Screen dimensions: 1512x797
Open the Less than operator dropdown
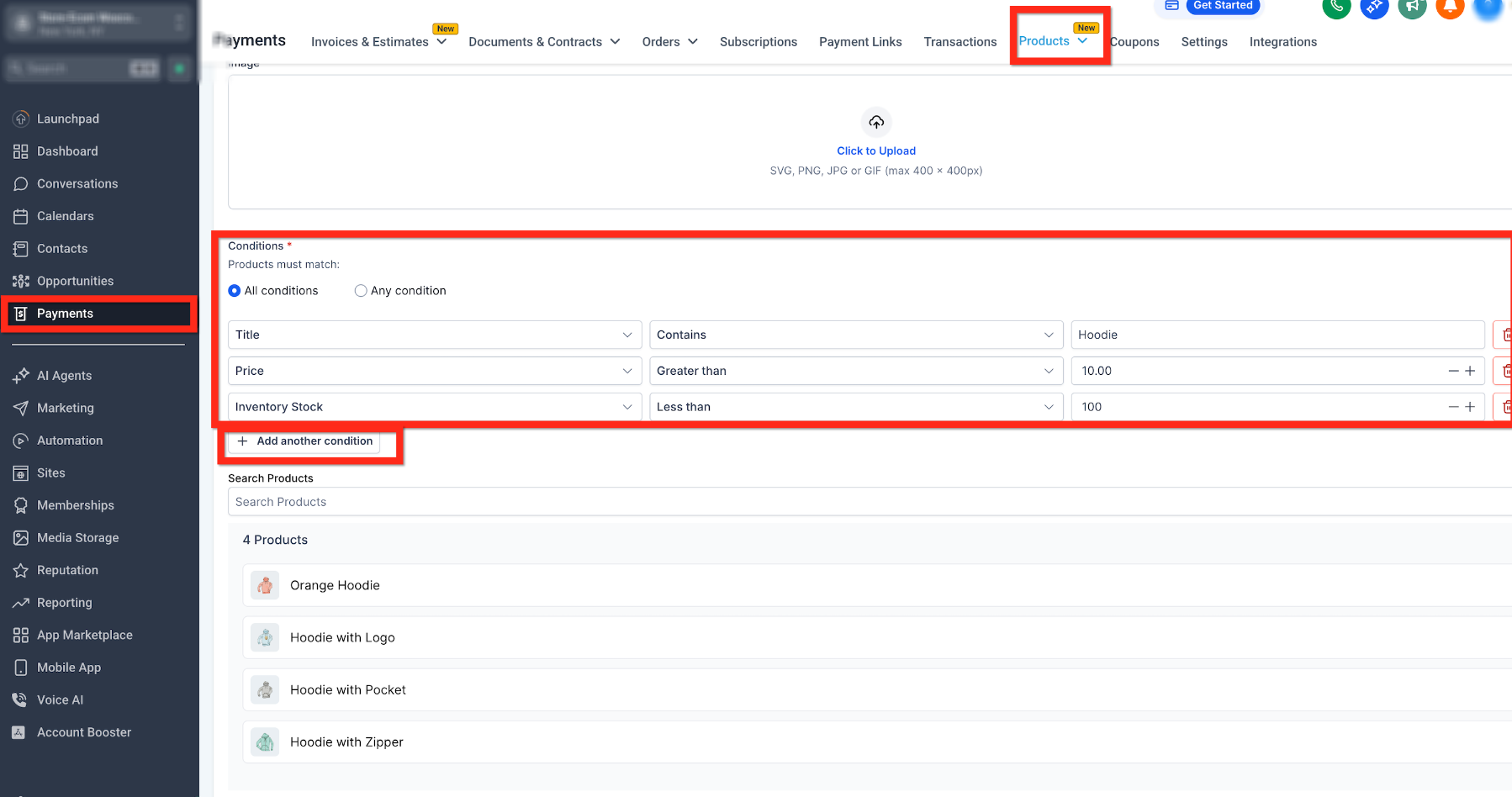pyautogui.click(x=856, y=407)
